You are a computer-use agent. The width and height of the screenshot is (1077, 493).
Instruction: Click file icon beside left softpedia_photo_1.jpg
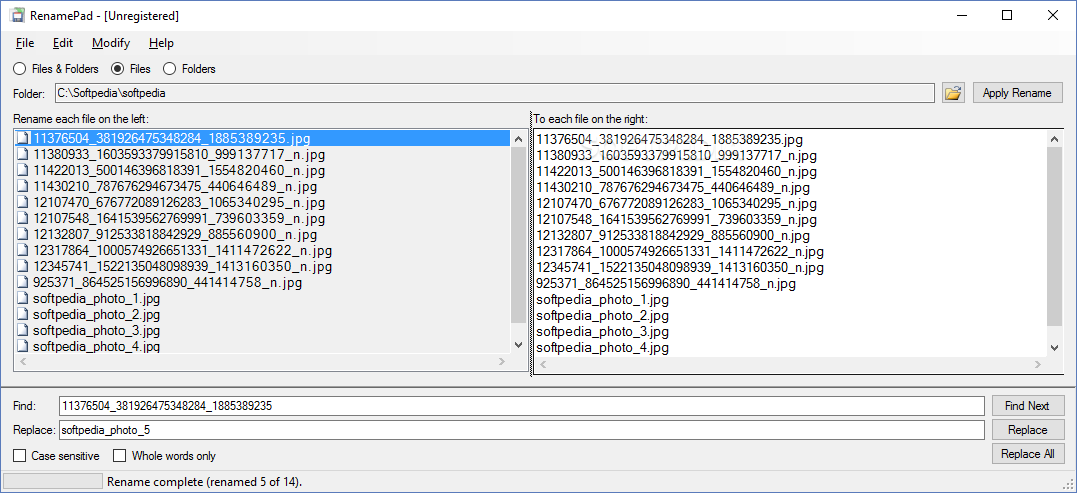[x=23, y=299]
